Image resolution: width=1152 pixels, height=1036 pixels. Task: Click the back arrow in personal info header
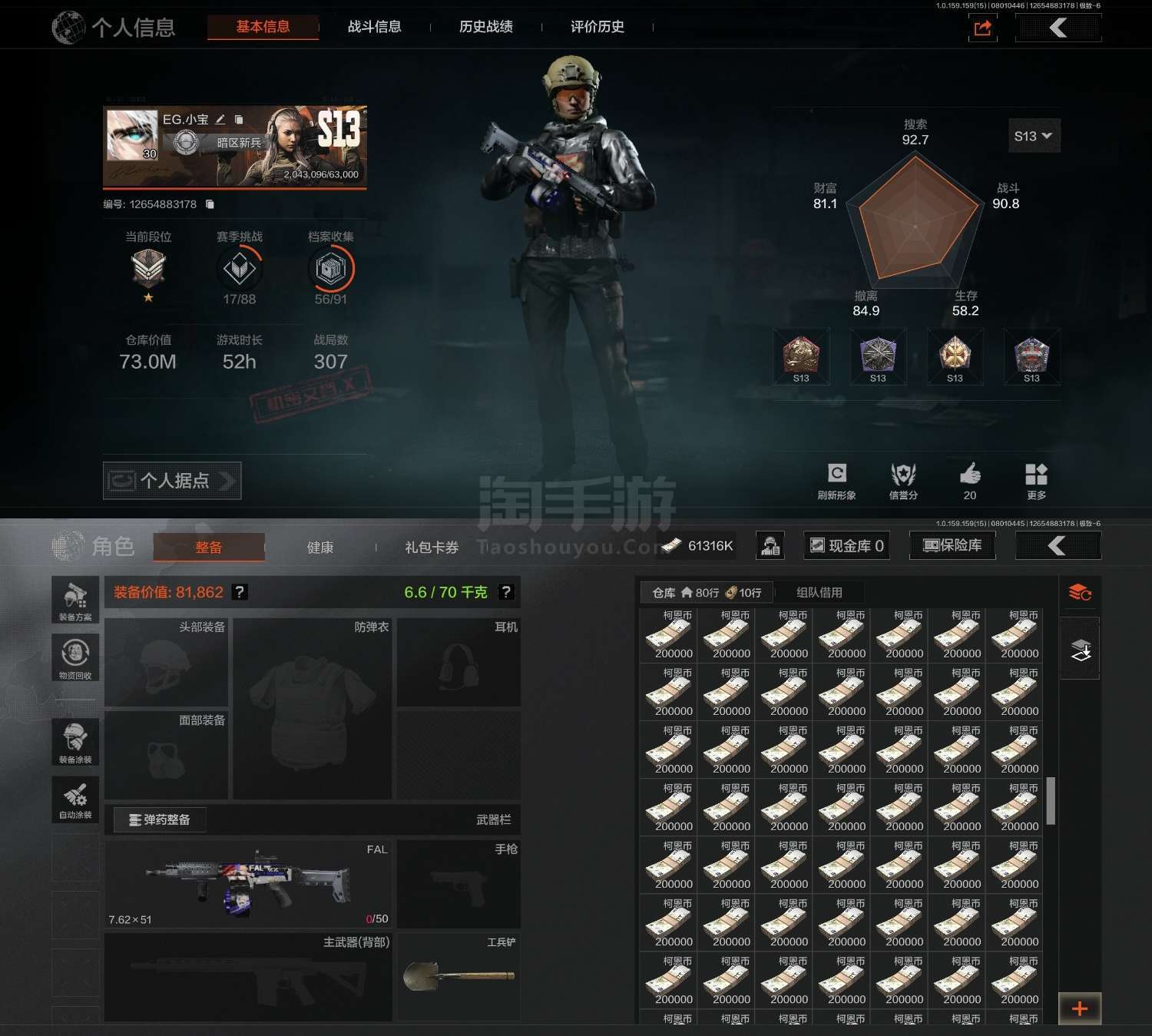click(x=1058, y=28)
